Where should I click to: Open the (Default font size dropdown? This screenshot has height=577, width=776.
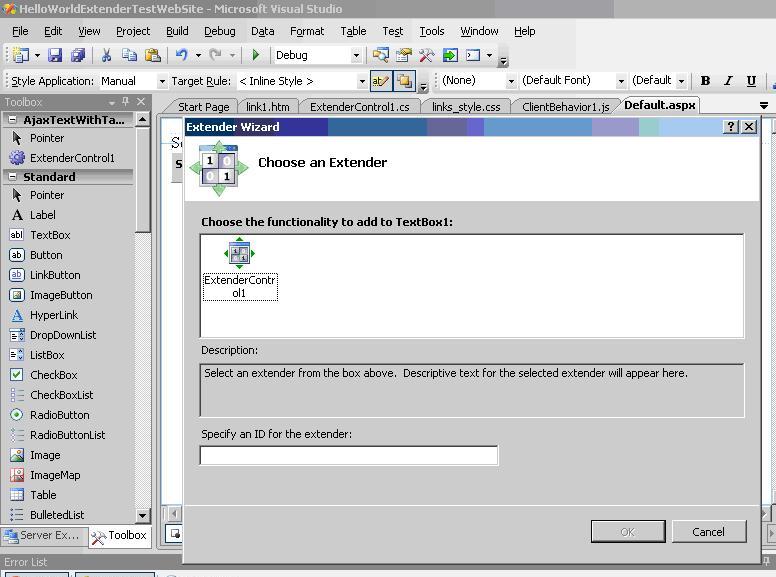pyautogui.click(x=681, y=81)
